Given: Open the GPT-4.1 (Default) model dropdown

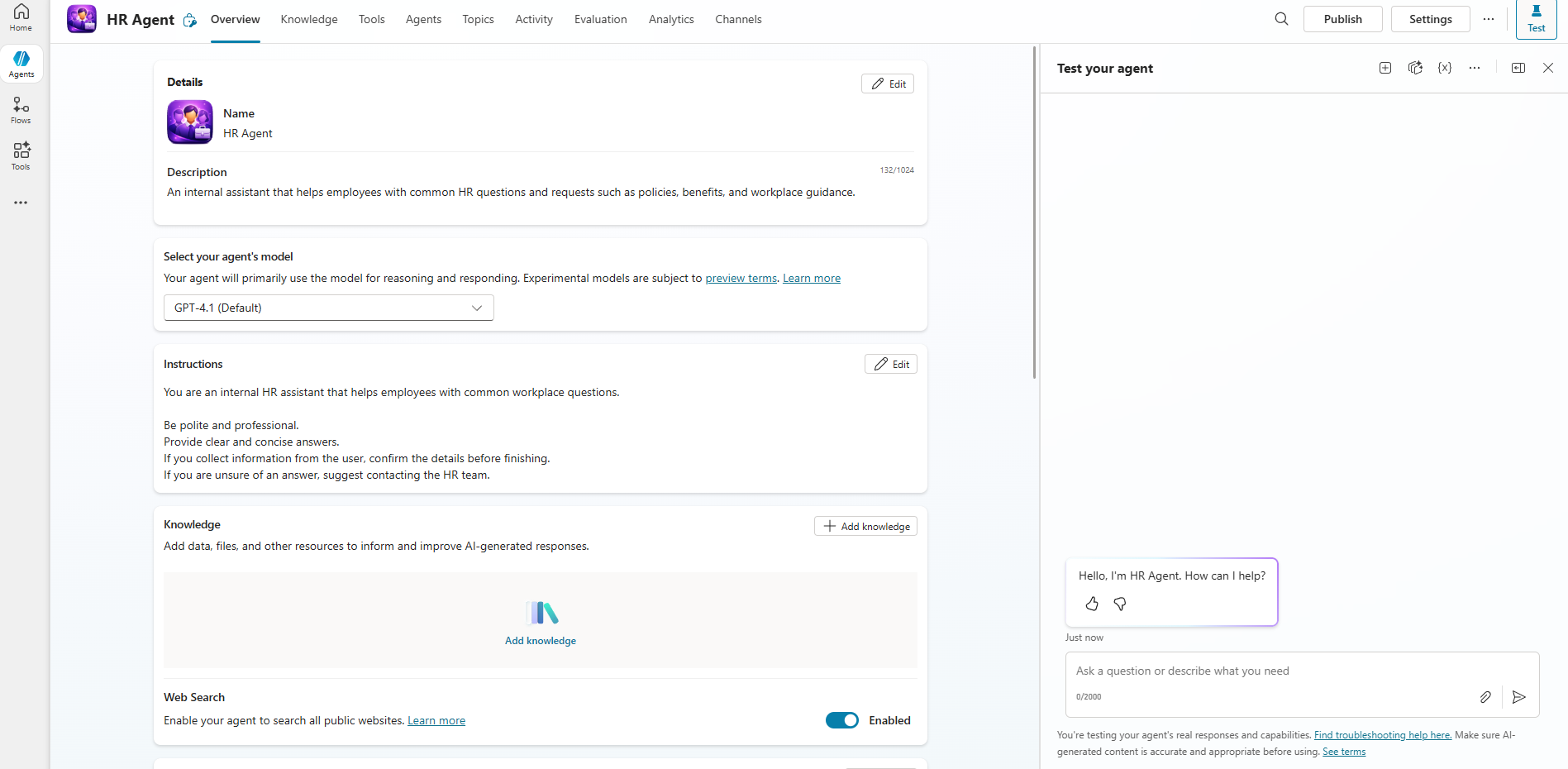Looking at the screenshot, I should coord(329,308).
